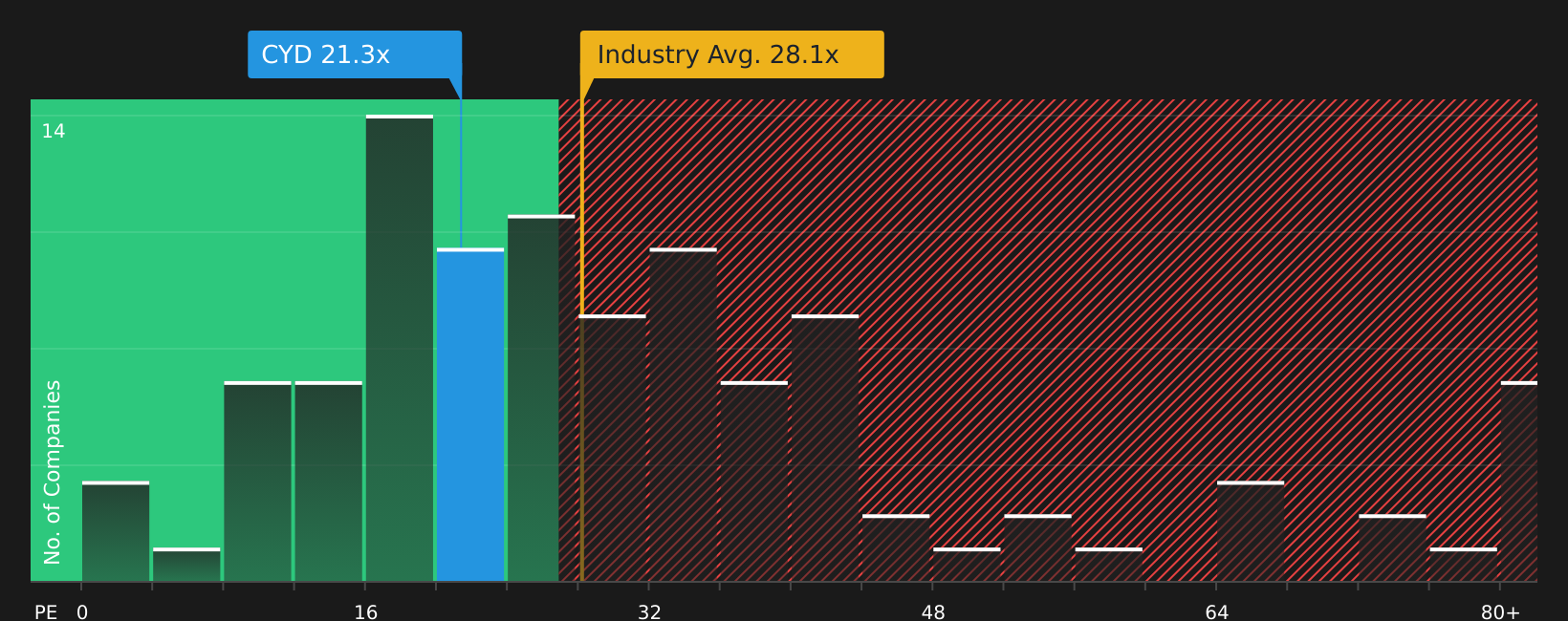Click the 80+ bar at far right
The image size is (1568, 621).
(1519, 482)
